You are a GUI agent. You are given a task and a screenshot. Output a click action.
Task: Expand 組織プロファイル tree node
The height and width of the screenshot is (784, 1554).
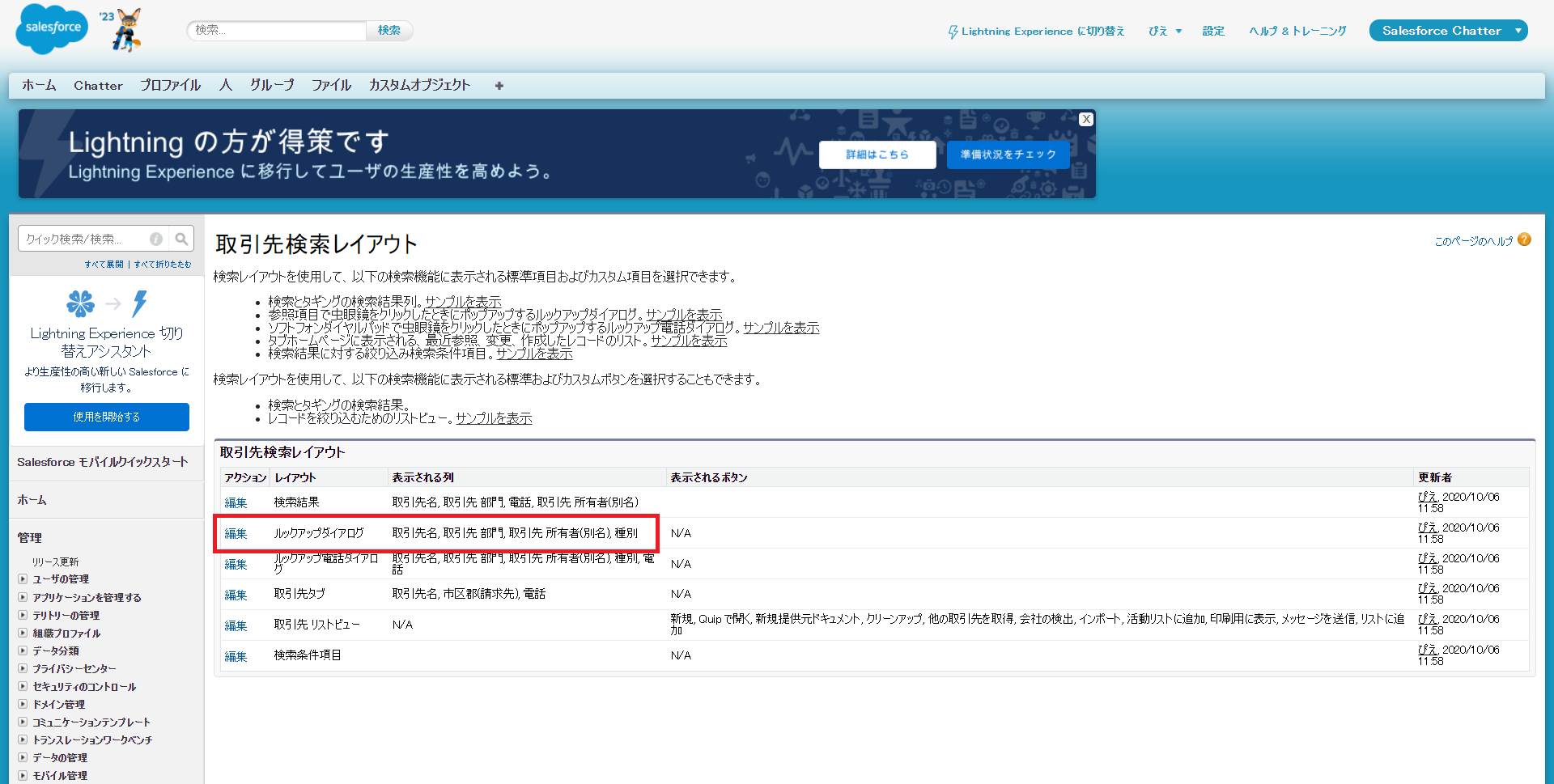coord(23,633)
